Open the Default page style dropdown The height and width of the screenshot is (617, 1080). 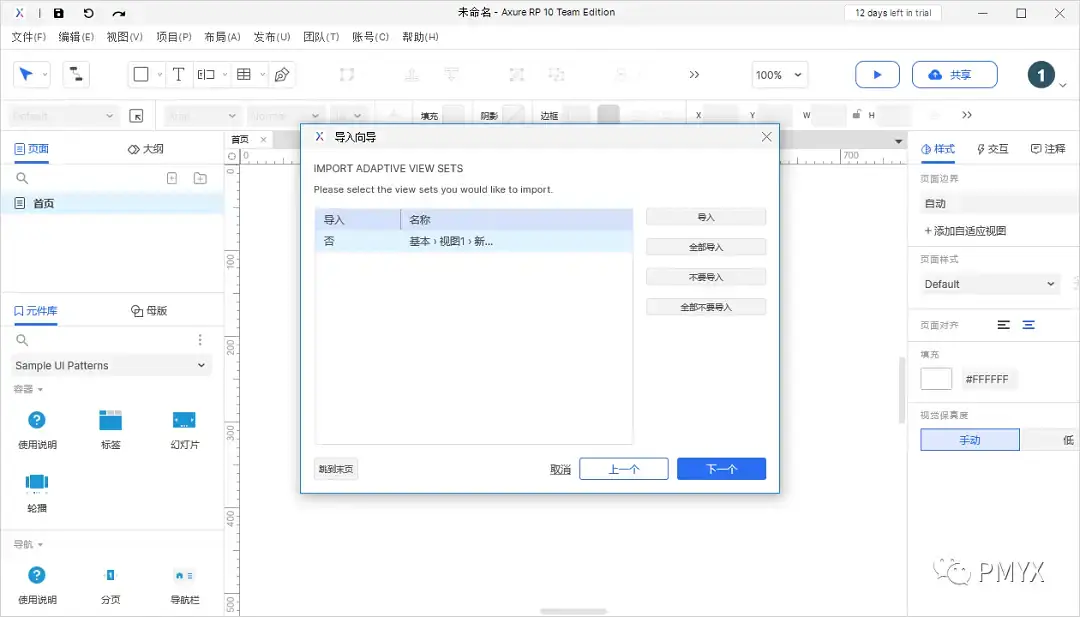tap(988, 283)
